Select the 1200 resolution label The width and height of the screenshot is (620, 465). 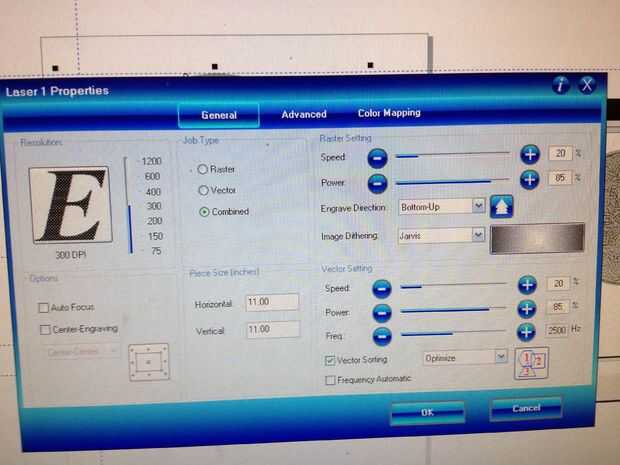151,161
